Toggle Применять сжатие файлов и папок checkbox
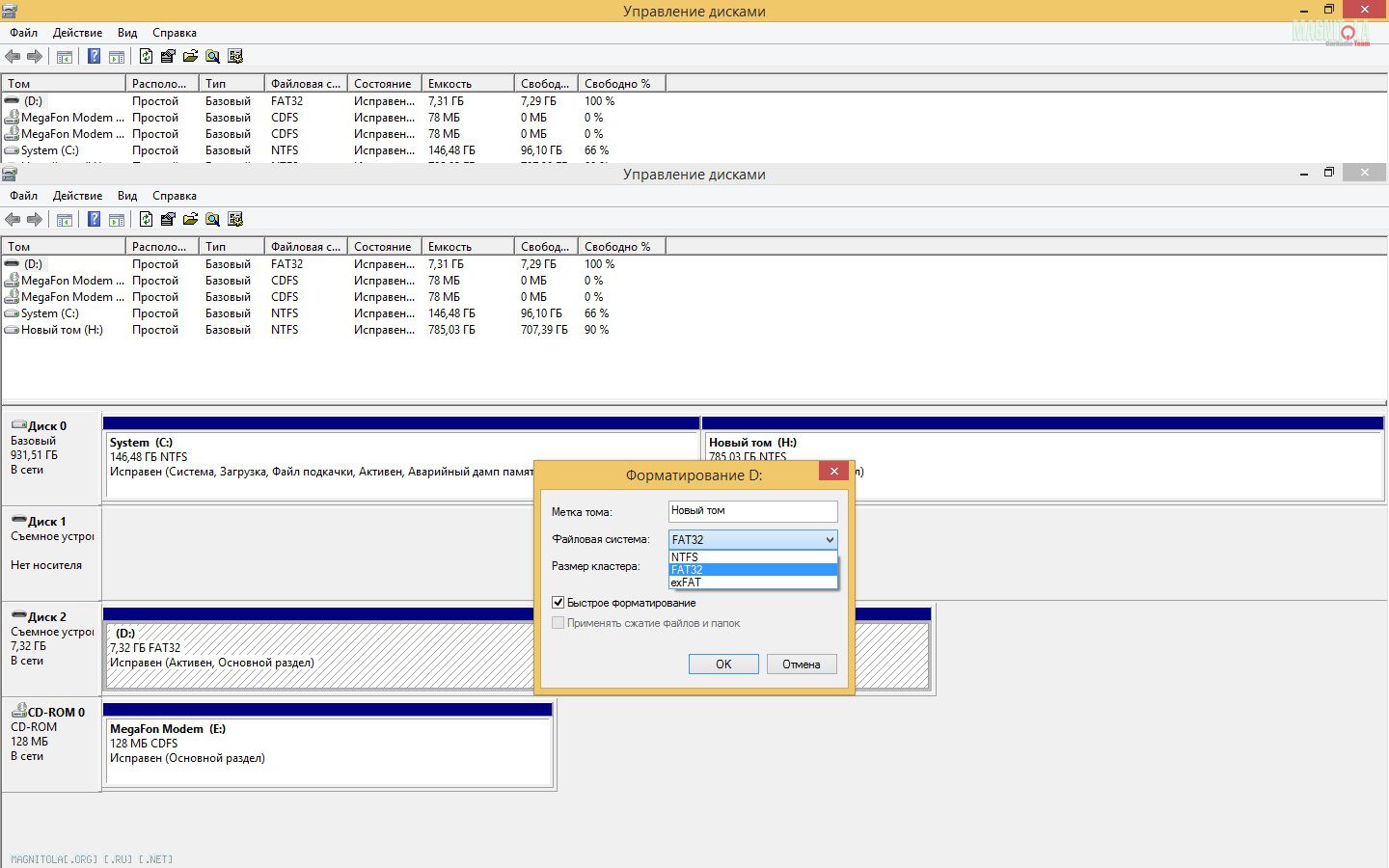 [x=558, y=622]
